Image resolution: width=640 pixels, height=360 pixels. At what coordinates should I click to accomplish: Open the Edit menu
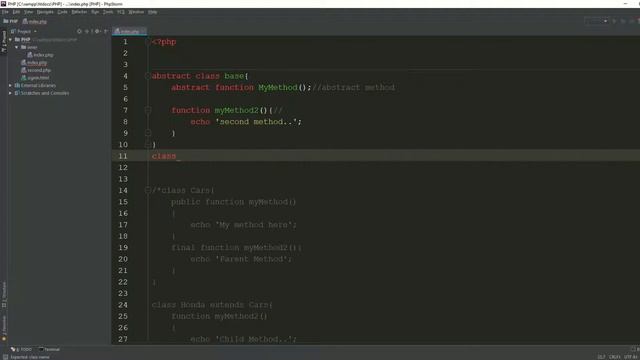point(16,12)
